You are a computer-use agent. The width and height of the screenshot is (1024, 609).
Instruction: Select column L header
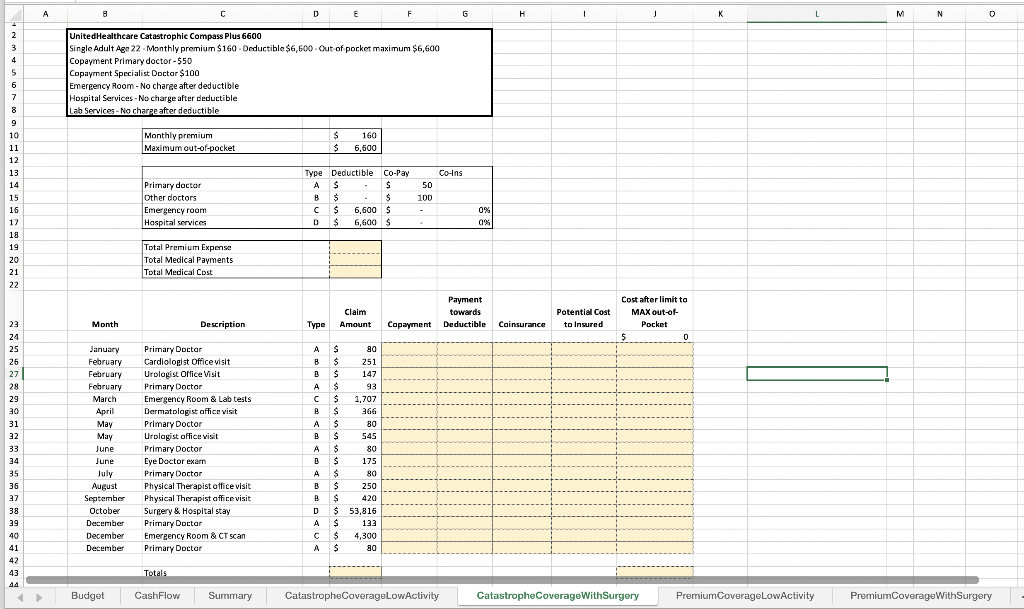tap(816, 14)
